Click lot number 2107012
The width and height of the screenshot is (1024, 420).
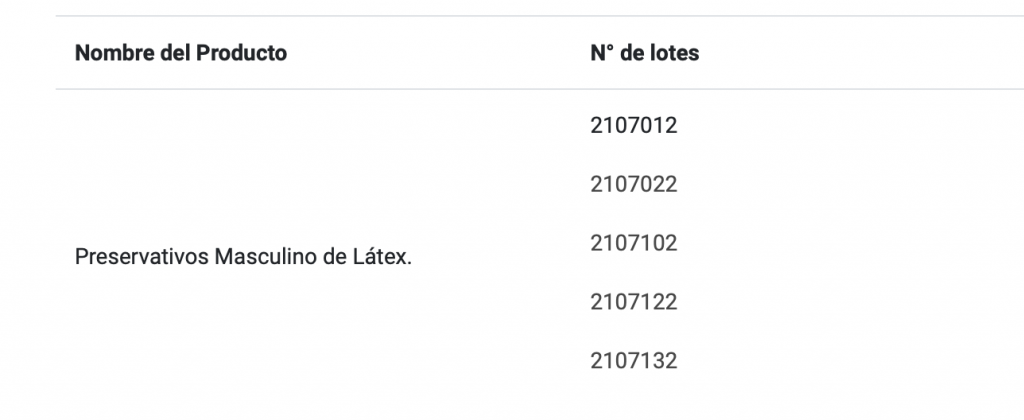(634, 126)
